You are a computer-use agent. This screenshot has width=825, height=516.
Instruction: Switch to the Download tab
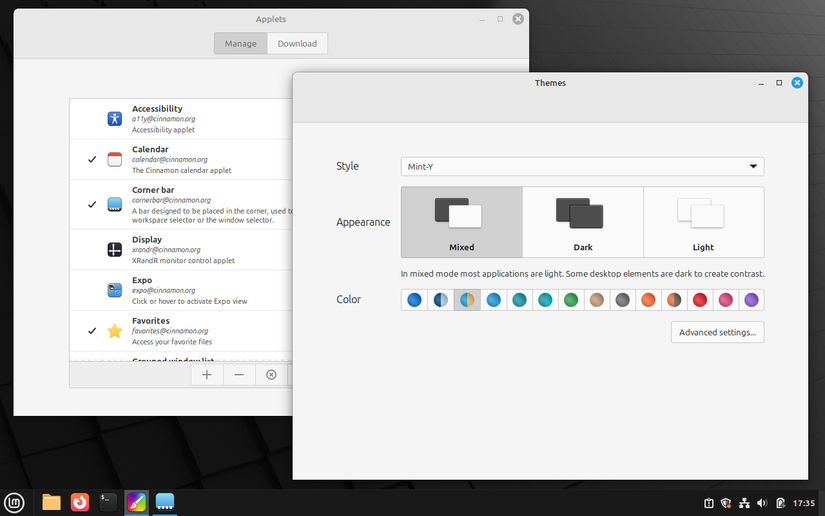[297, 43]
